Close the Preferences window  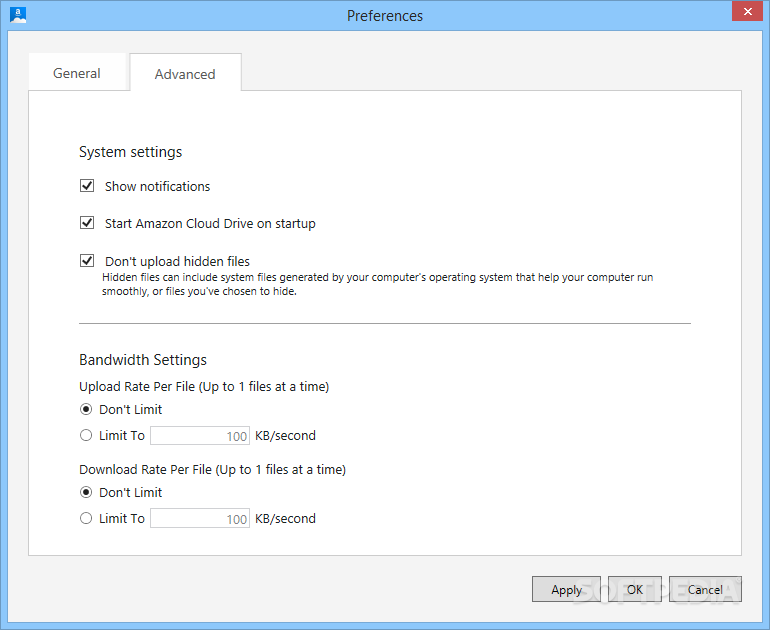(747, 11)
